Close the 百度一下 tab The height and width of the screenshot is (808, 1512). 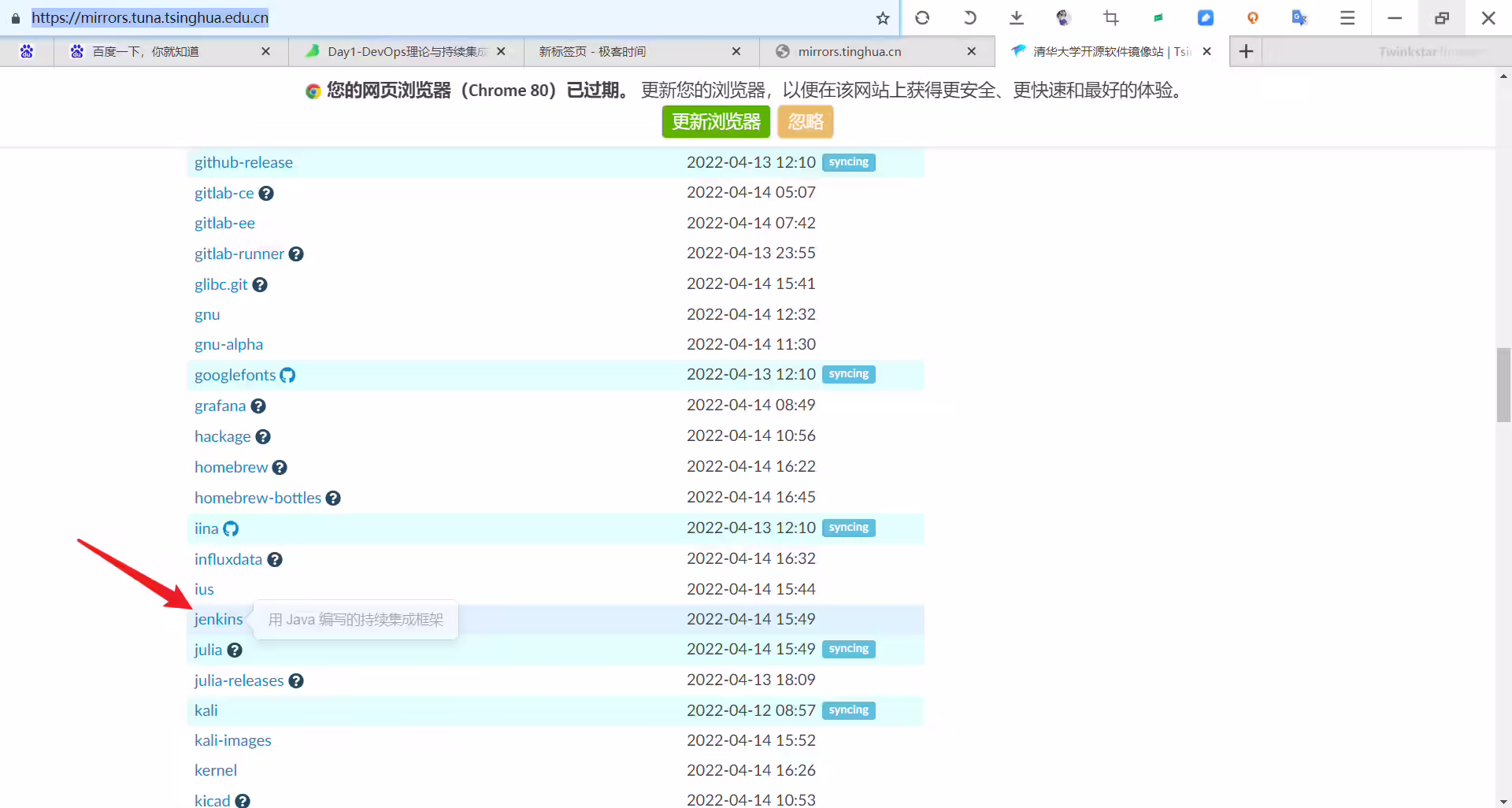265,51
